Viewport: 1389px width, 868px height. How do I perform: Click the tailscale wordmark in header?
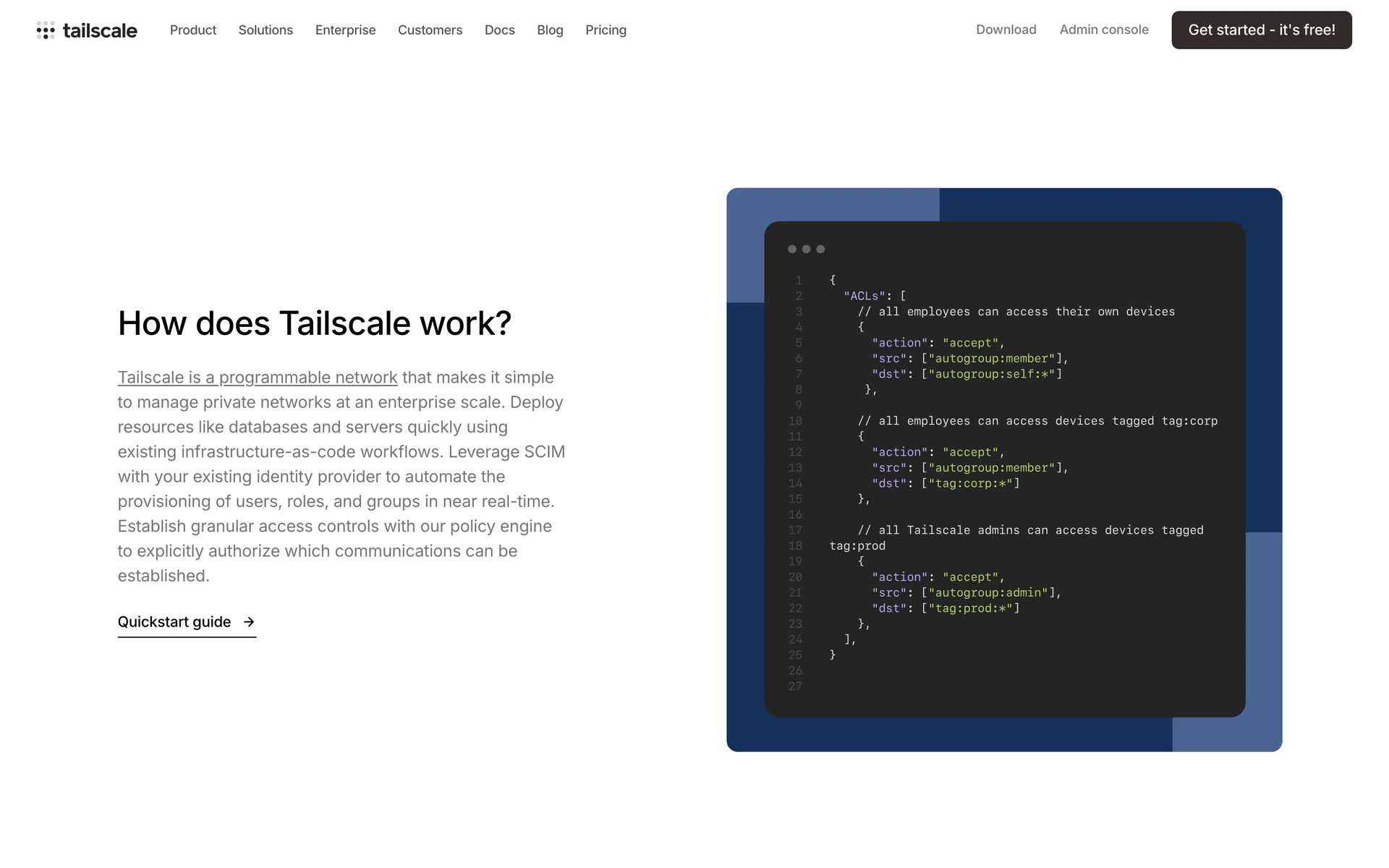tap(100, 30)
